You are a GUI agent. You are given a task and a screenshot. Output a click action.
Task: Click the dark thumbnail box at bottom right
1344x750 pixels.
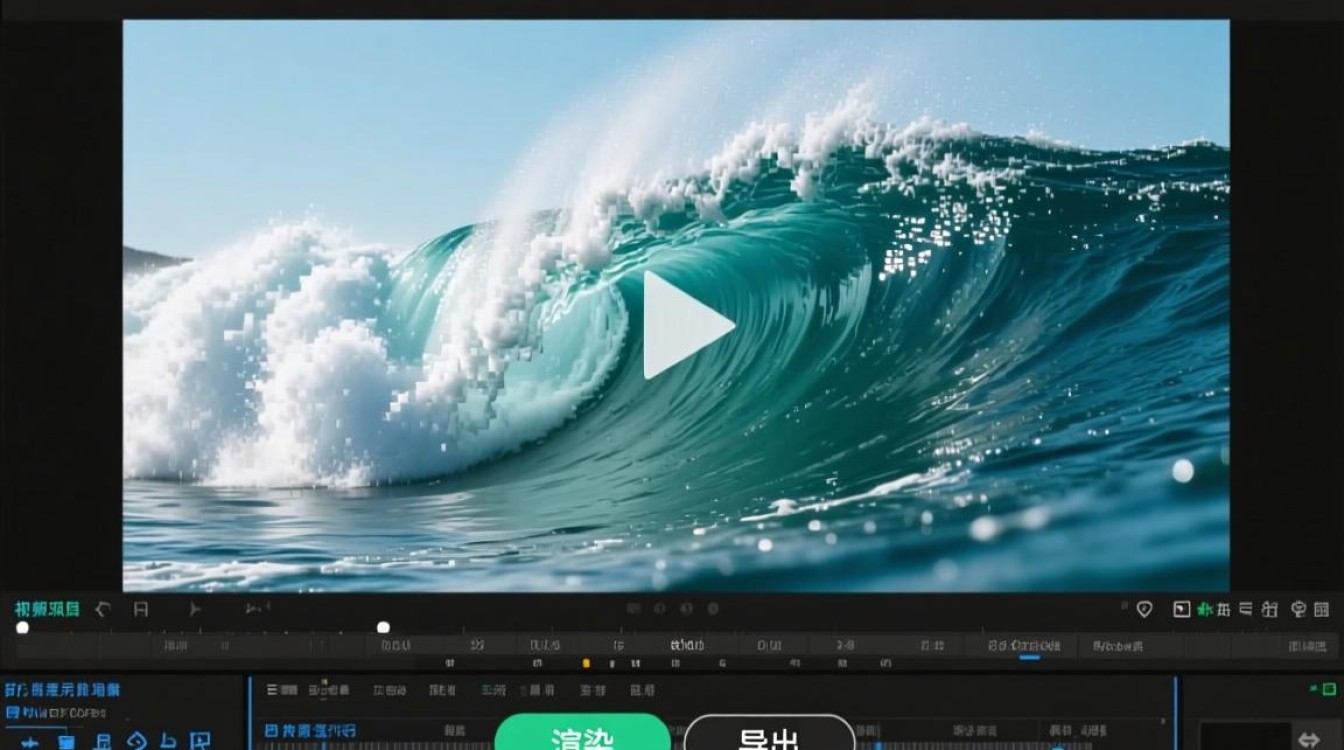click(1243, 736)
